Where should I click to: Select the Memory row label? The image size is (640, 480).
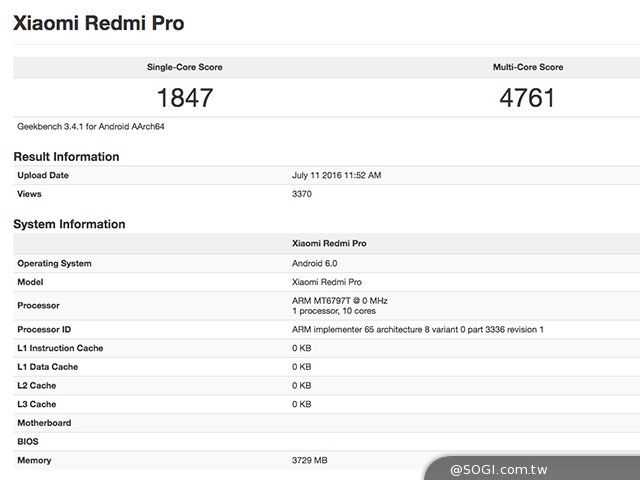click(x=34, y=460)
